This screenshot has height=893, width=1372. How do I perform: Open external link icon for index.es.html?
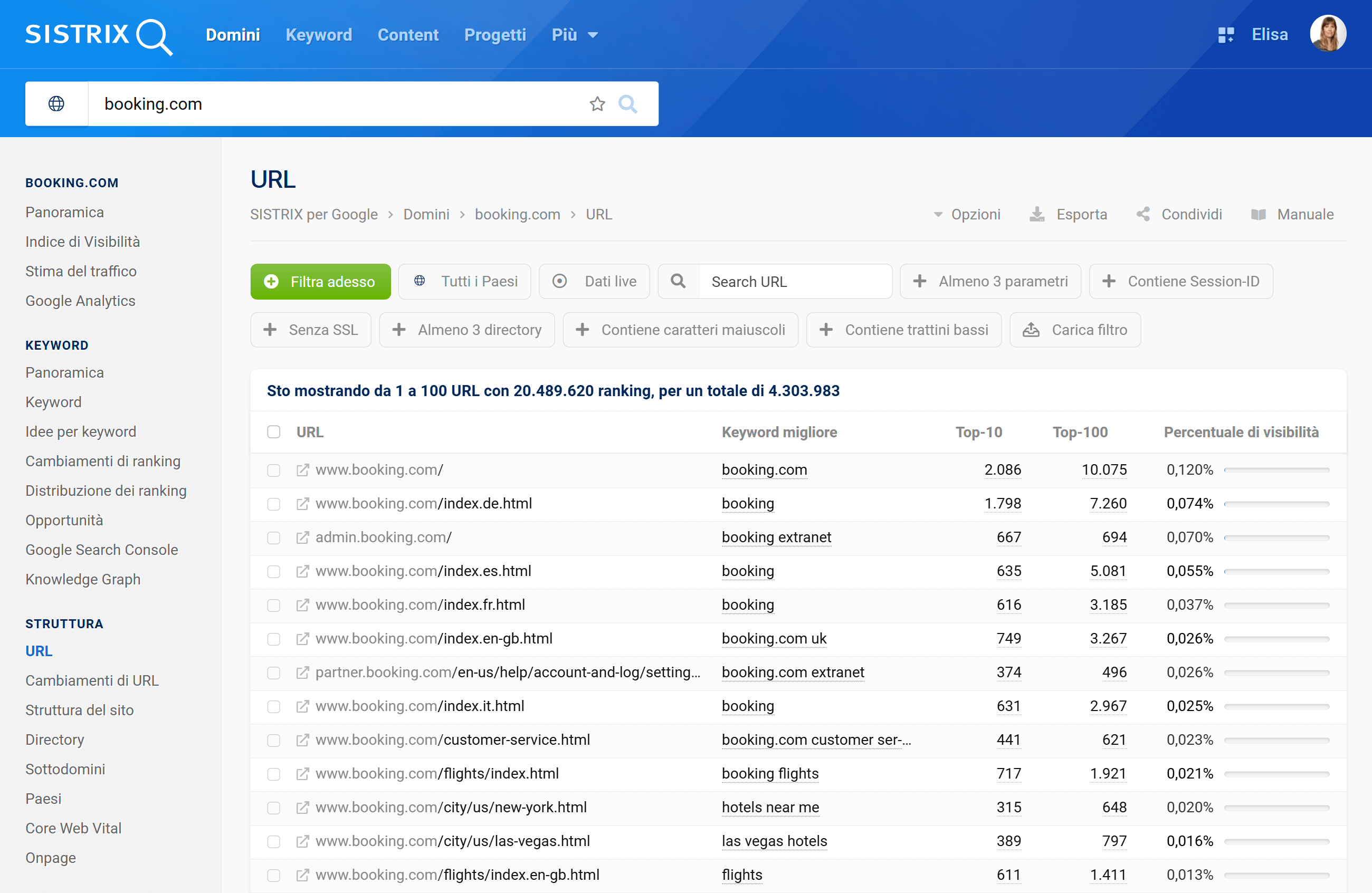click(x=303, y=572)
